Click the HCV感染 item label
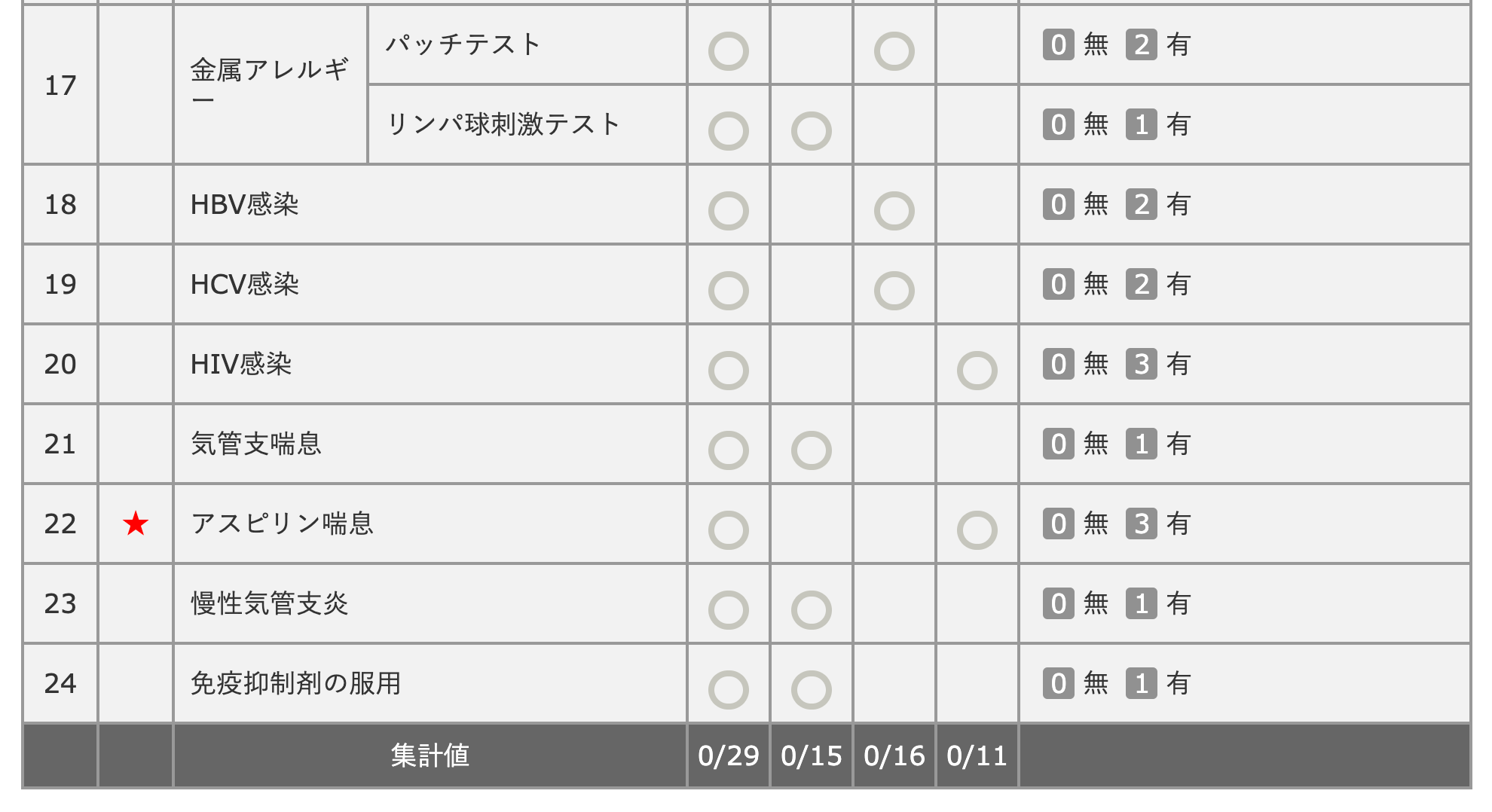Screen dimensions: 1492x812 244,284
